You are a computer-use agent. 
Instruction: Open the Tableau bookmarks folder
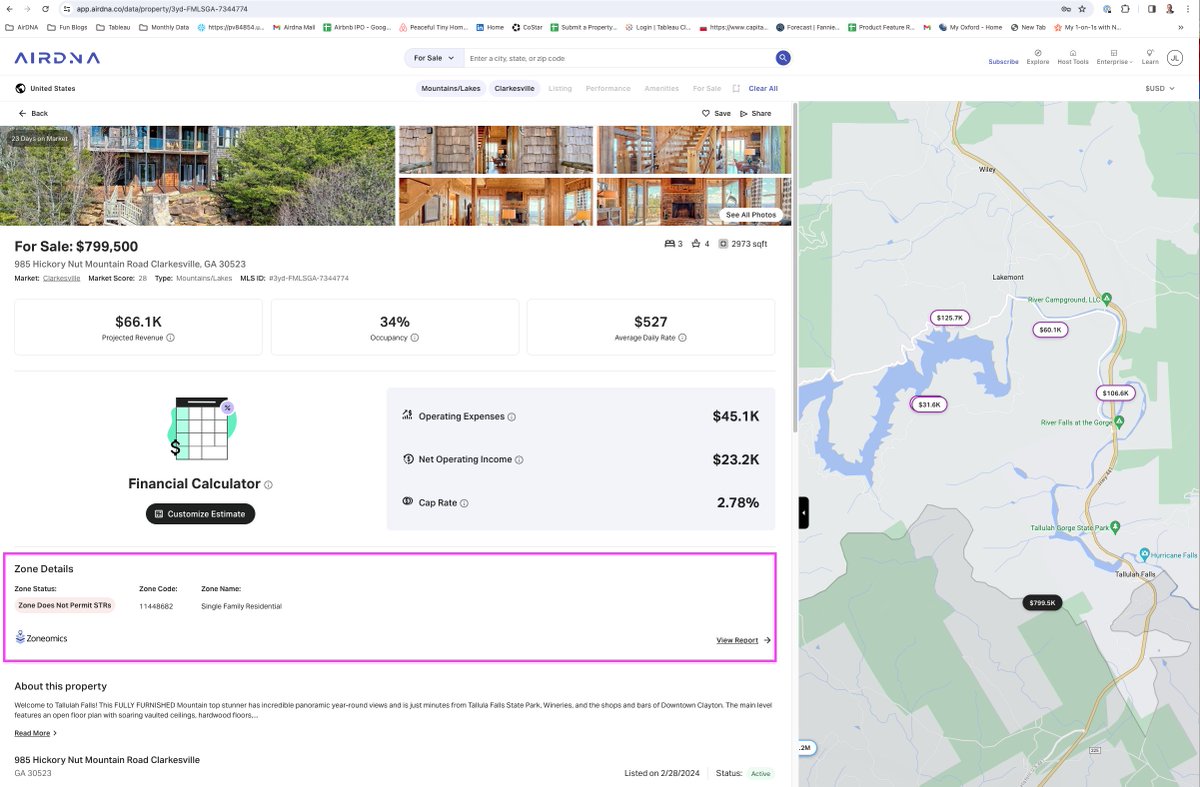pyautogui.click(x=113, y=27)
